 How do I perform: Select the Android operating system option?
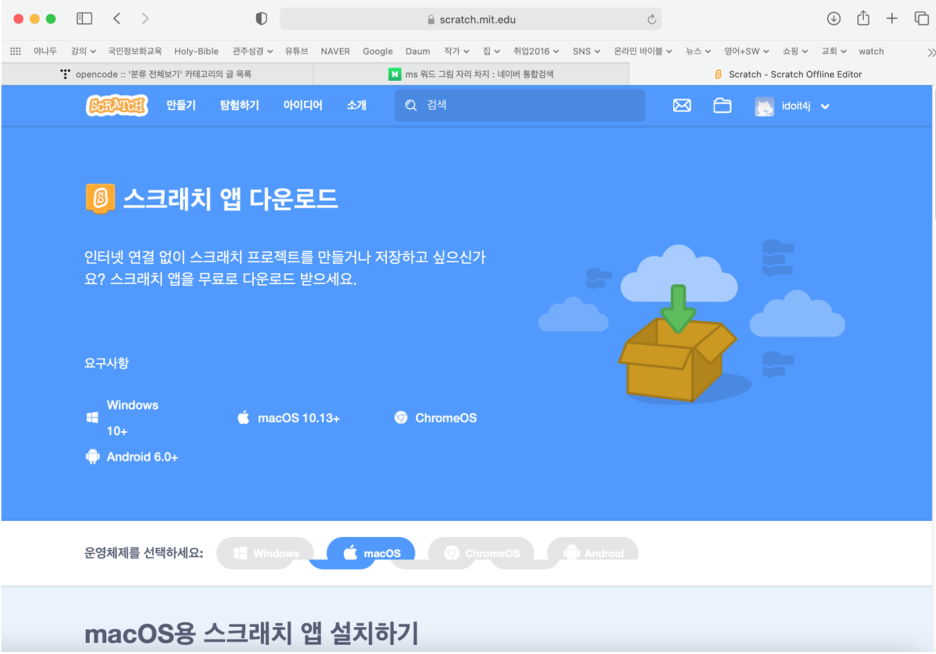point(592,553)
